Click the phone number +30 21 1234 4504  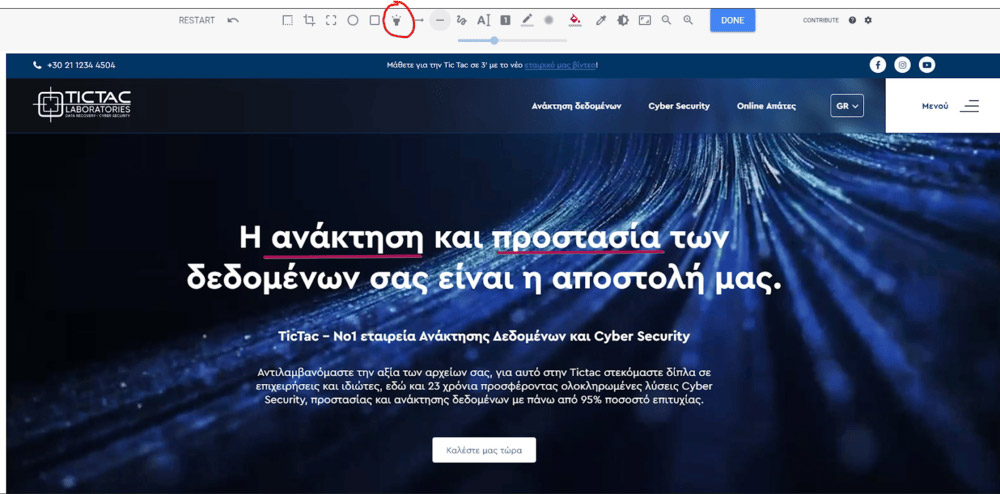coord(81,65)
